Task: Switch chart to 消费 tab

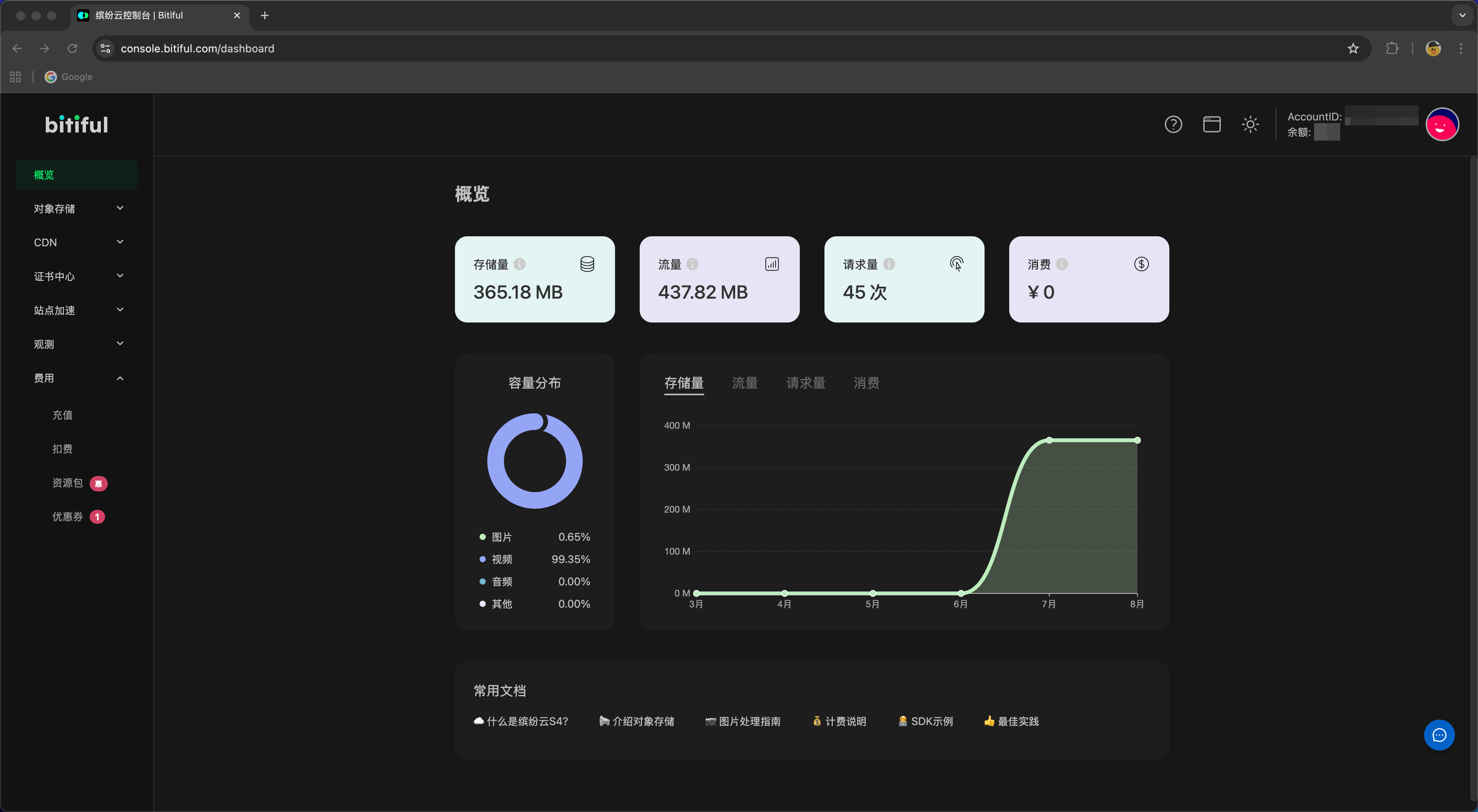Action: 866,383
